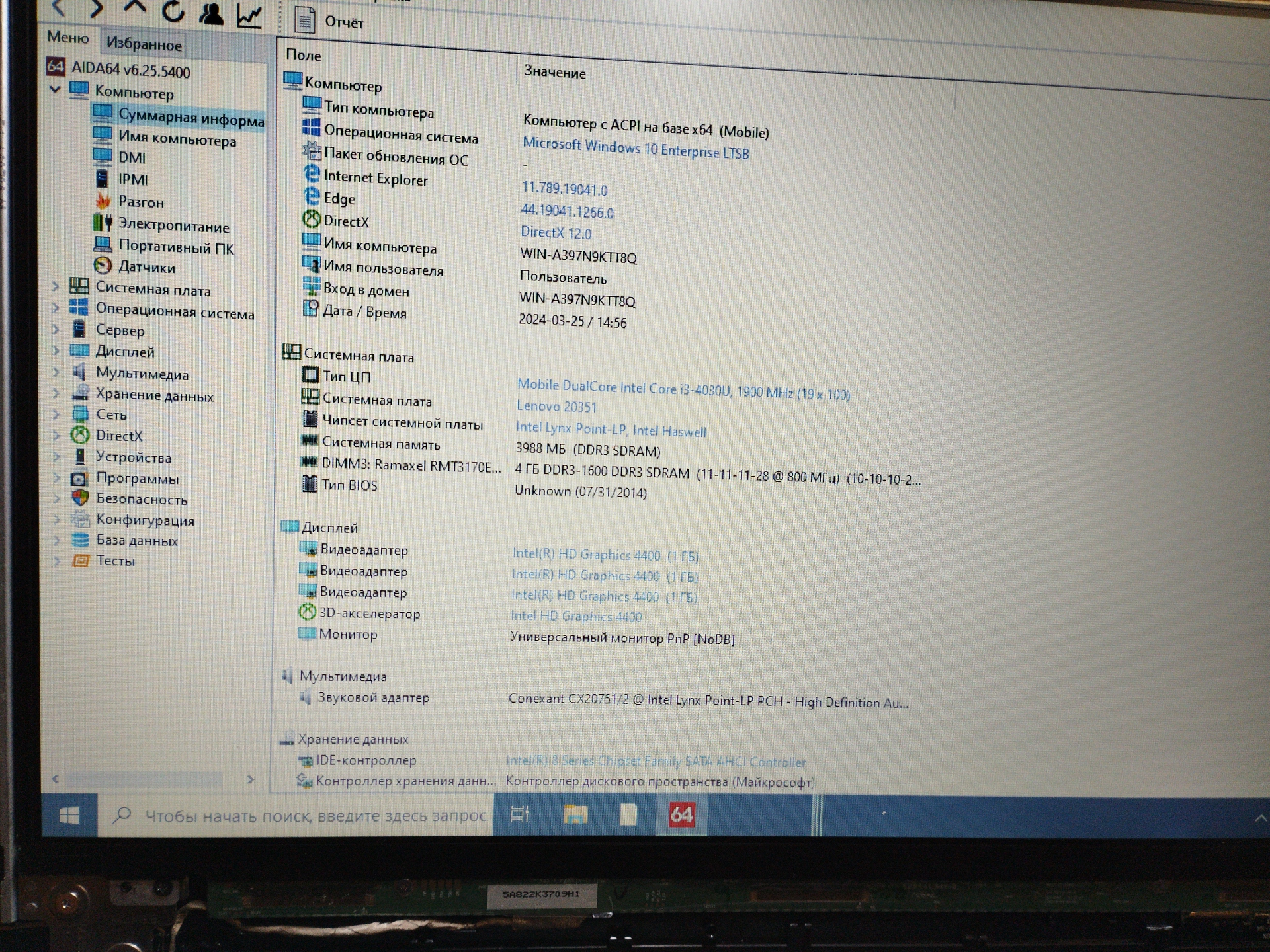The height and width of the screenshot is (952, 1270).
Task: Open the Intel Core i3-4030U CPU link
Action: [683, 389]
